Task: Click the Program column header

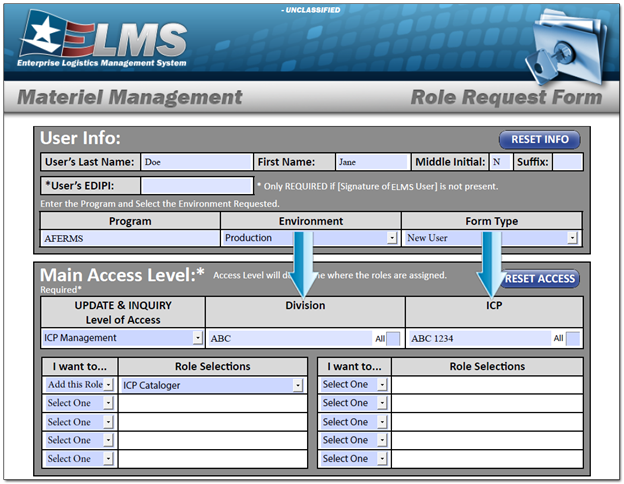Action: pos(130,221)
